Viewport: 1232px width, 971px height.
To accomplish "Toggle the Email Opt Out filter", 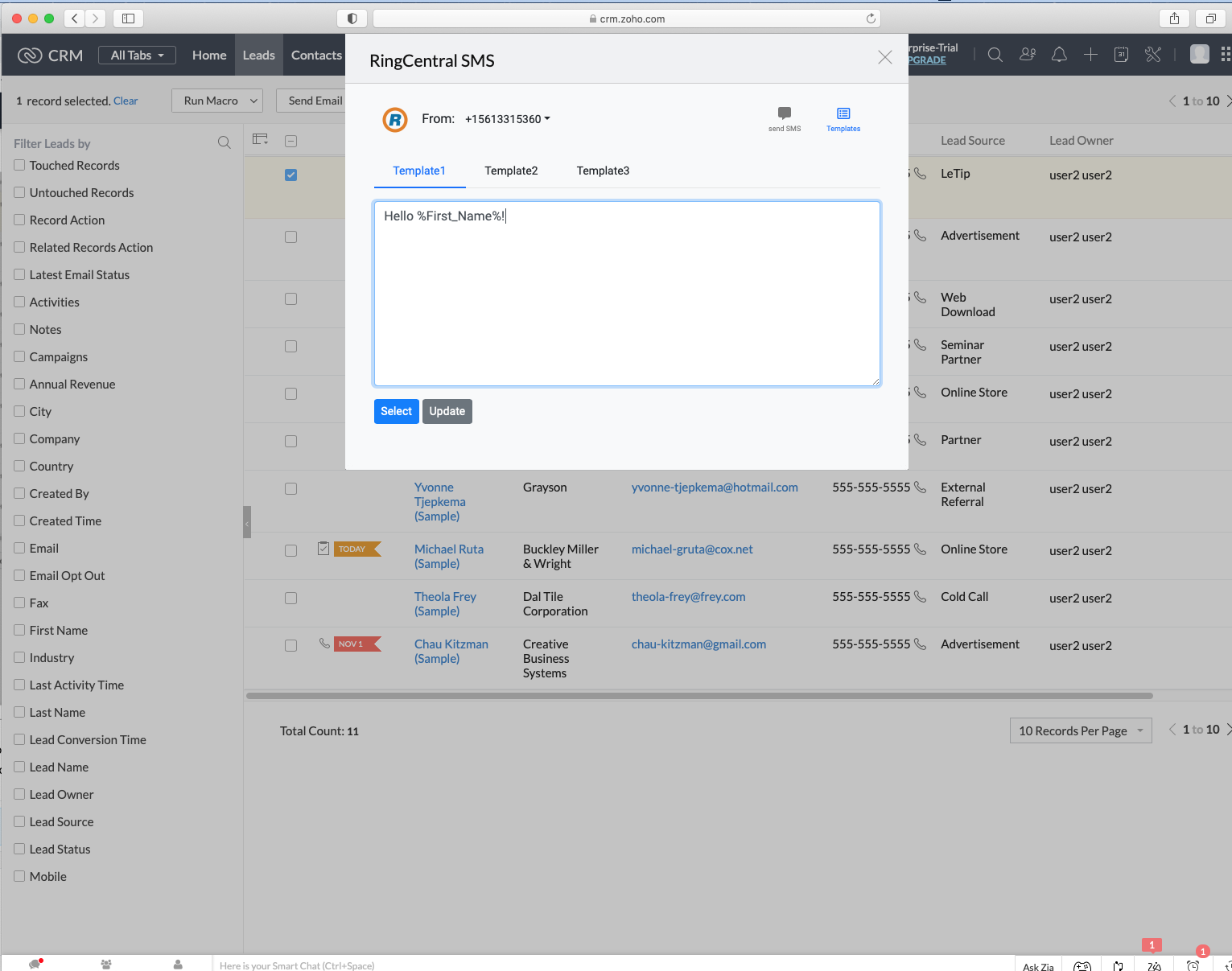I will pos(19,575).
